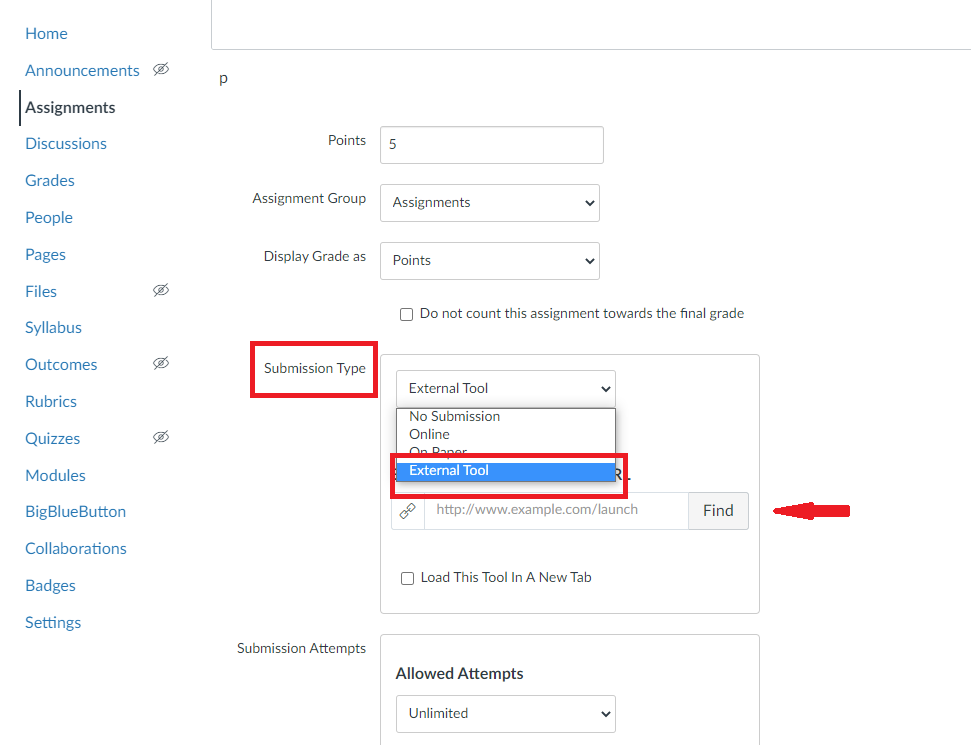This screenshot has width=971, height=745.
Task: Open Badges from the sidebar
Action: click(50, 586)
